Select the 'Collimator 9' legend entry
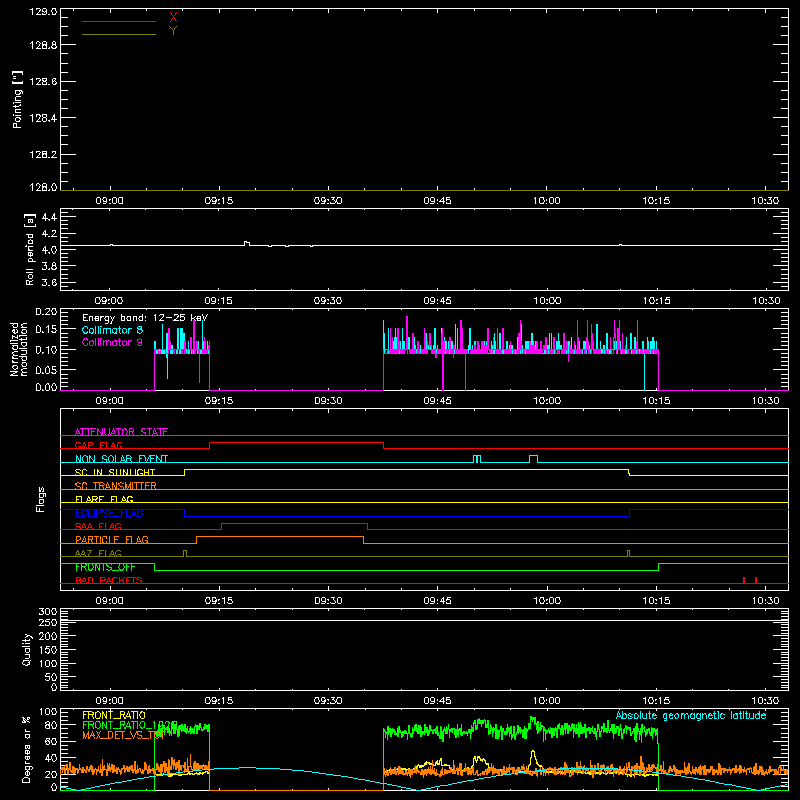Image resolution: width=800 pixels, height=800 pixels. pos(112,342)
